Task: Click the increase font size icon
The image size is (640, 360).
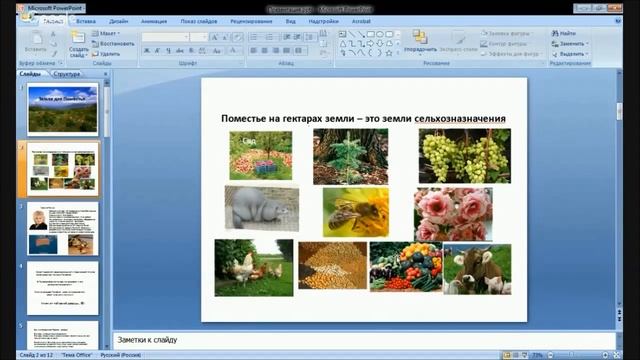Action: 214,37
